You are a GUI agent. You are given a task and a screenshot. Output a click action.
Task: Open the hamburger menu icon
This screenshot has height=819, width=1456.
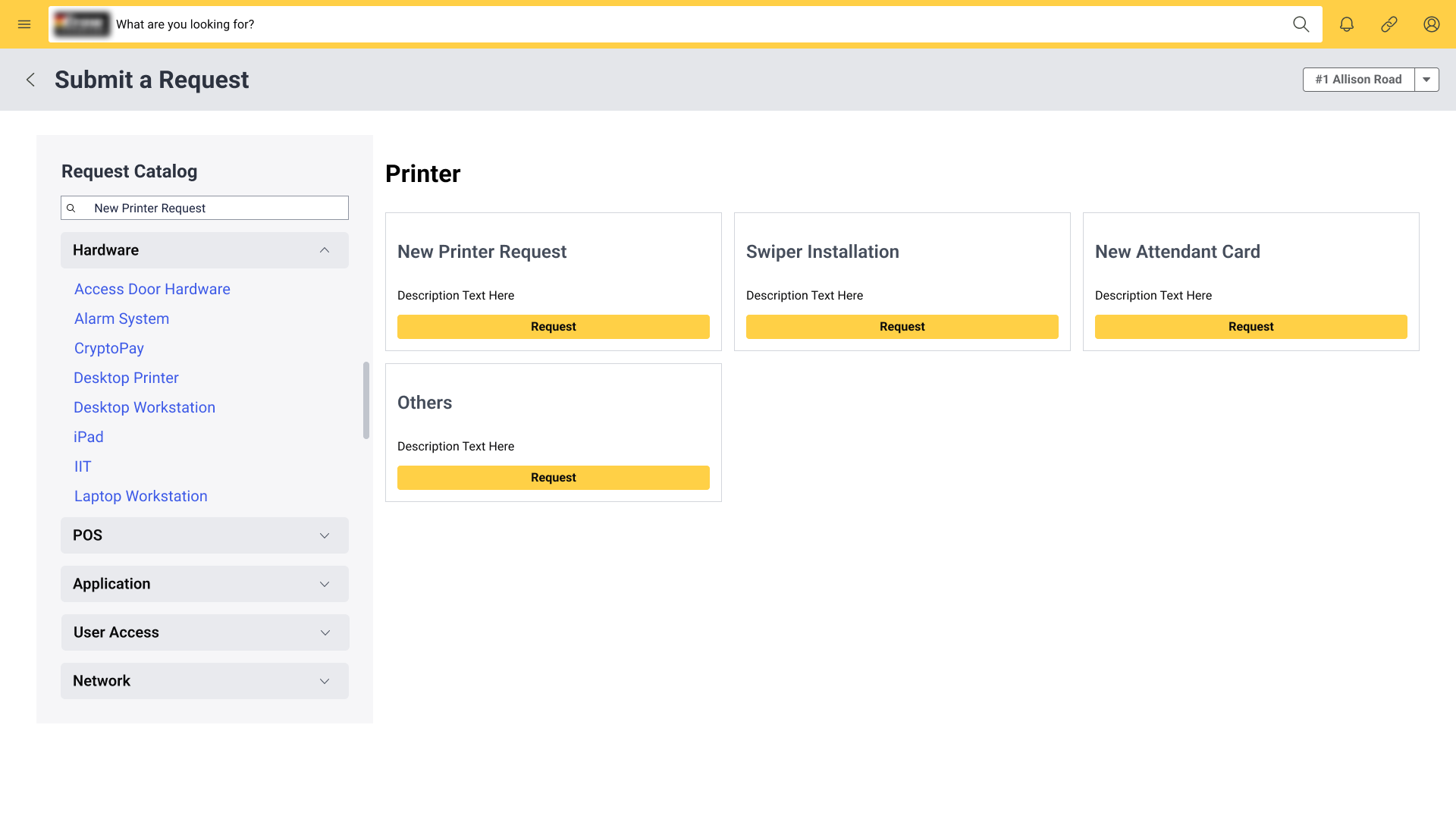point(24,24)
